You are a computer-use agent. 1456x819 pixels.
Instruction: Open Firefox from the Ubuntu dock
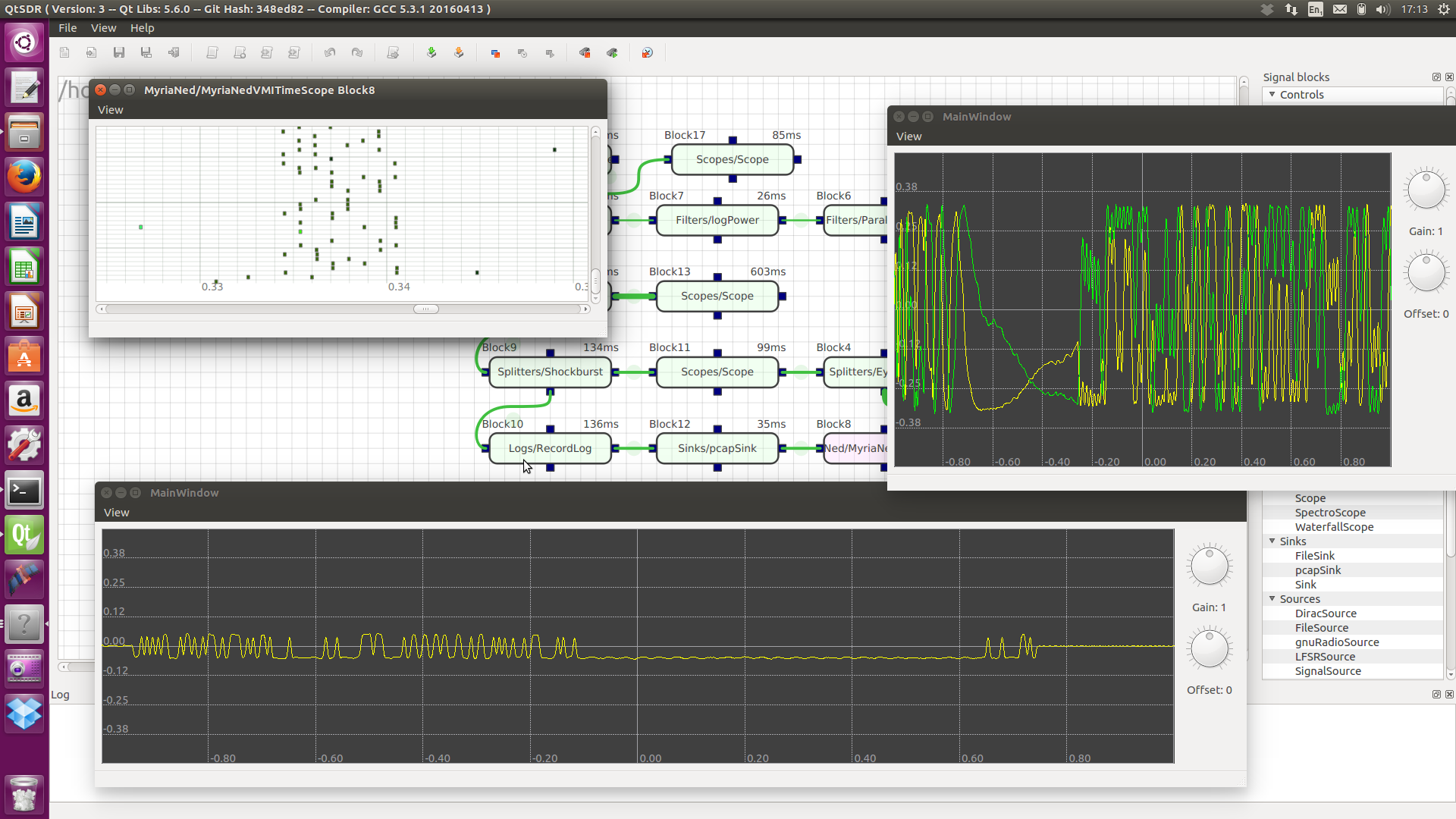pos(24,177)
